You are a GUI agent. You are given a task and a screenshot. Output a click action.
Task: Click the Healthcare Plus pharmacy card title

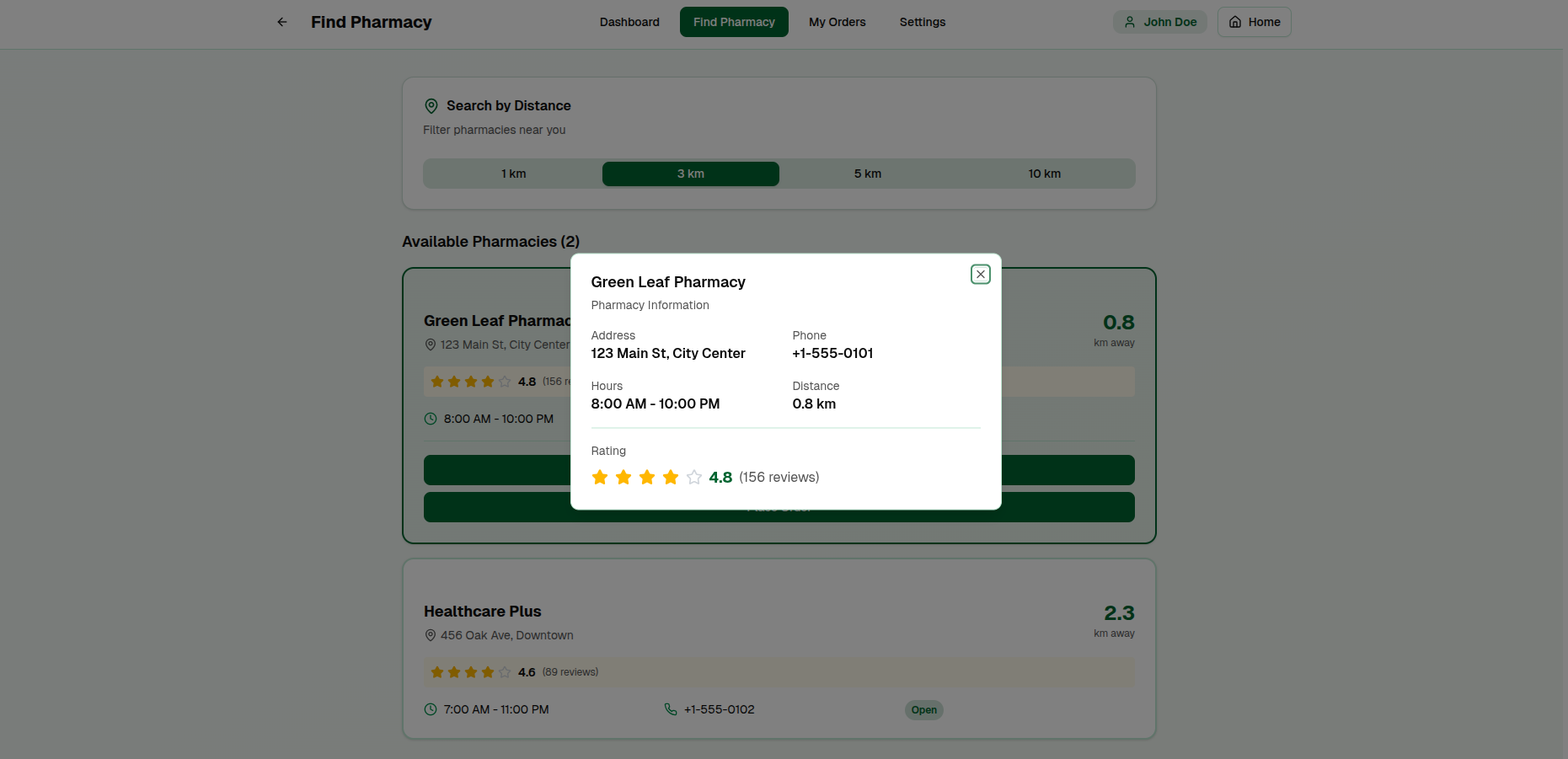click(x=482, y=612)
